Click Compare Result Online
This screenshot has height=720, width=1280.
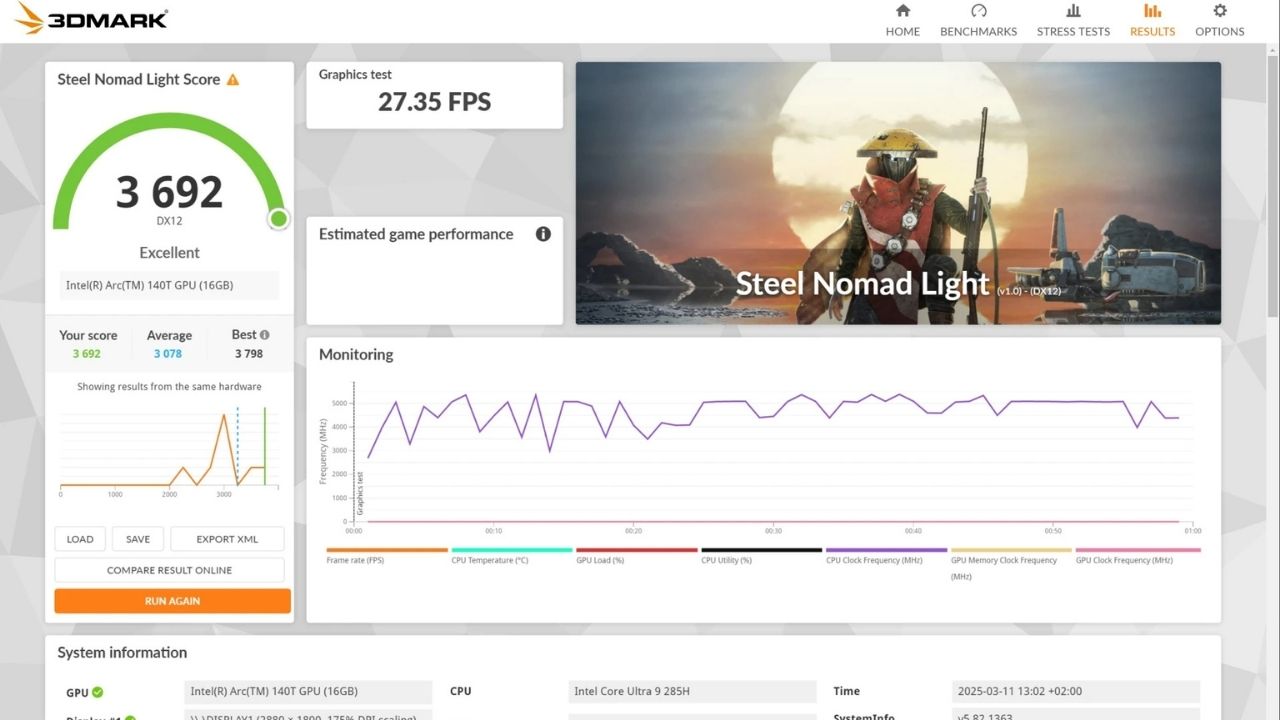(169, 570)
